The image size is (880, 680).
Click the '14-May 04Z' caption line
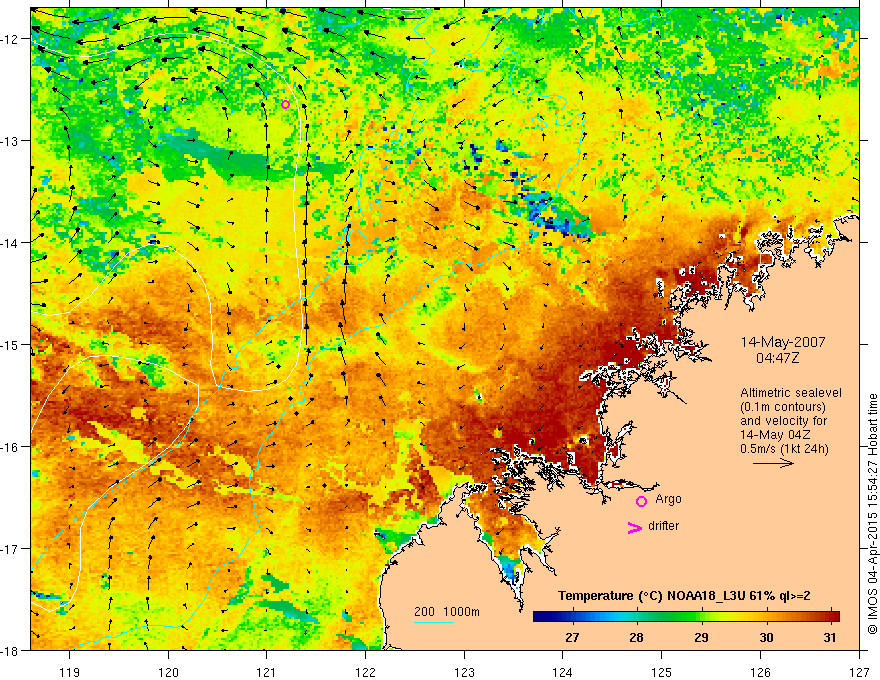[x=776, y=435]
